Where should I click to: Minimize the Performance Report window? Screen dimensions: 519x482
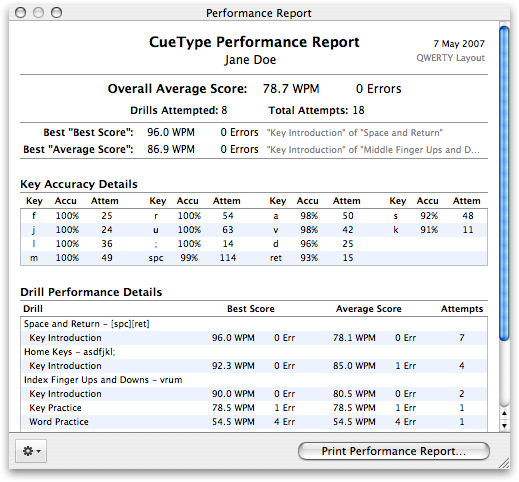(39, 13)
